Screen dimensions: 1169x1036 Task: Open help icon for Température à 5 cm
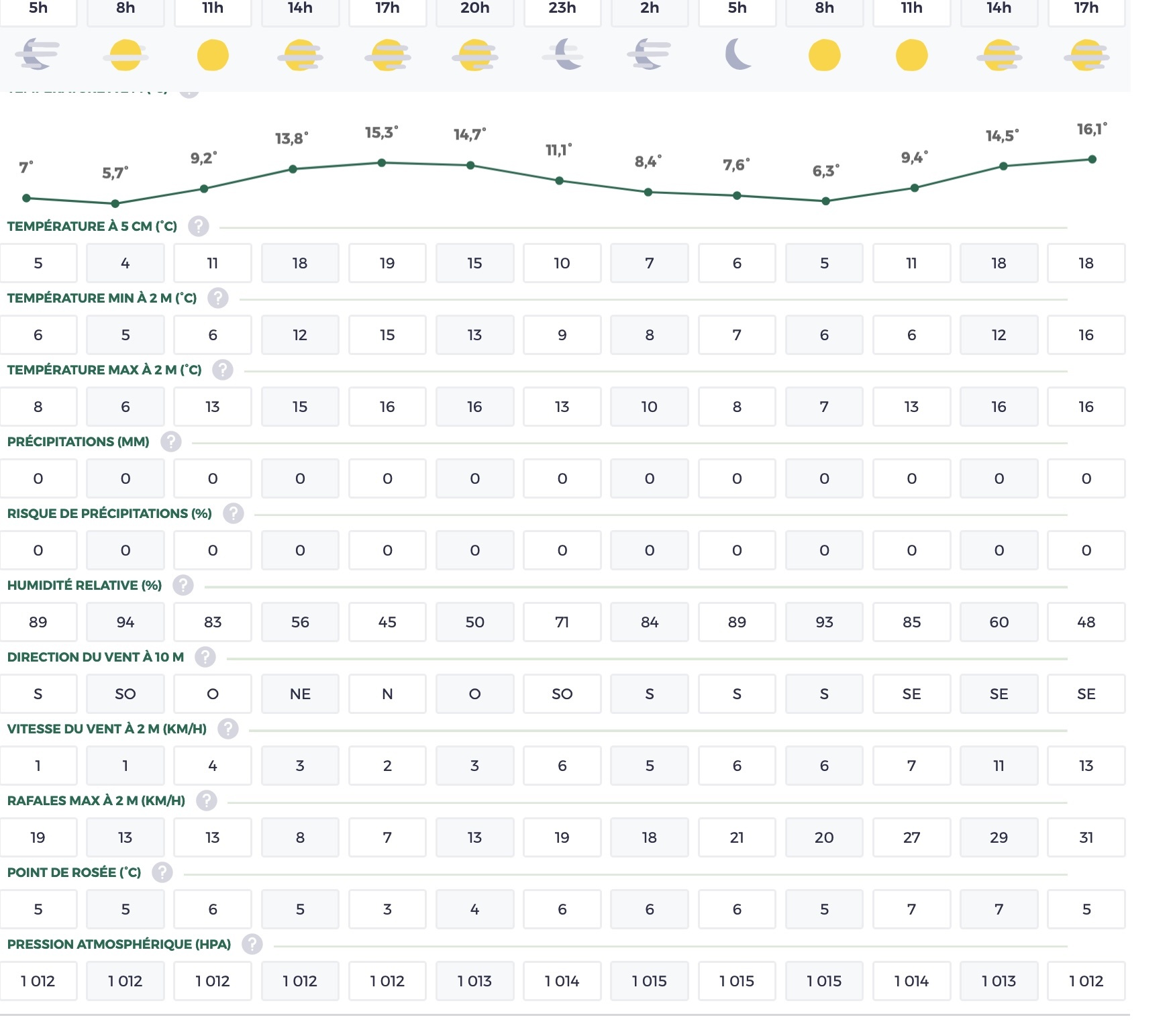[x=198, y=226]
